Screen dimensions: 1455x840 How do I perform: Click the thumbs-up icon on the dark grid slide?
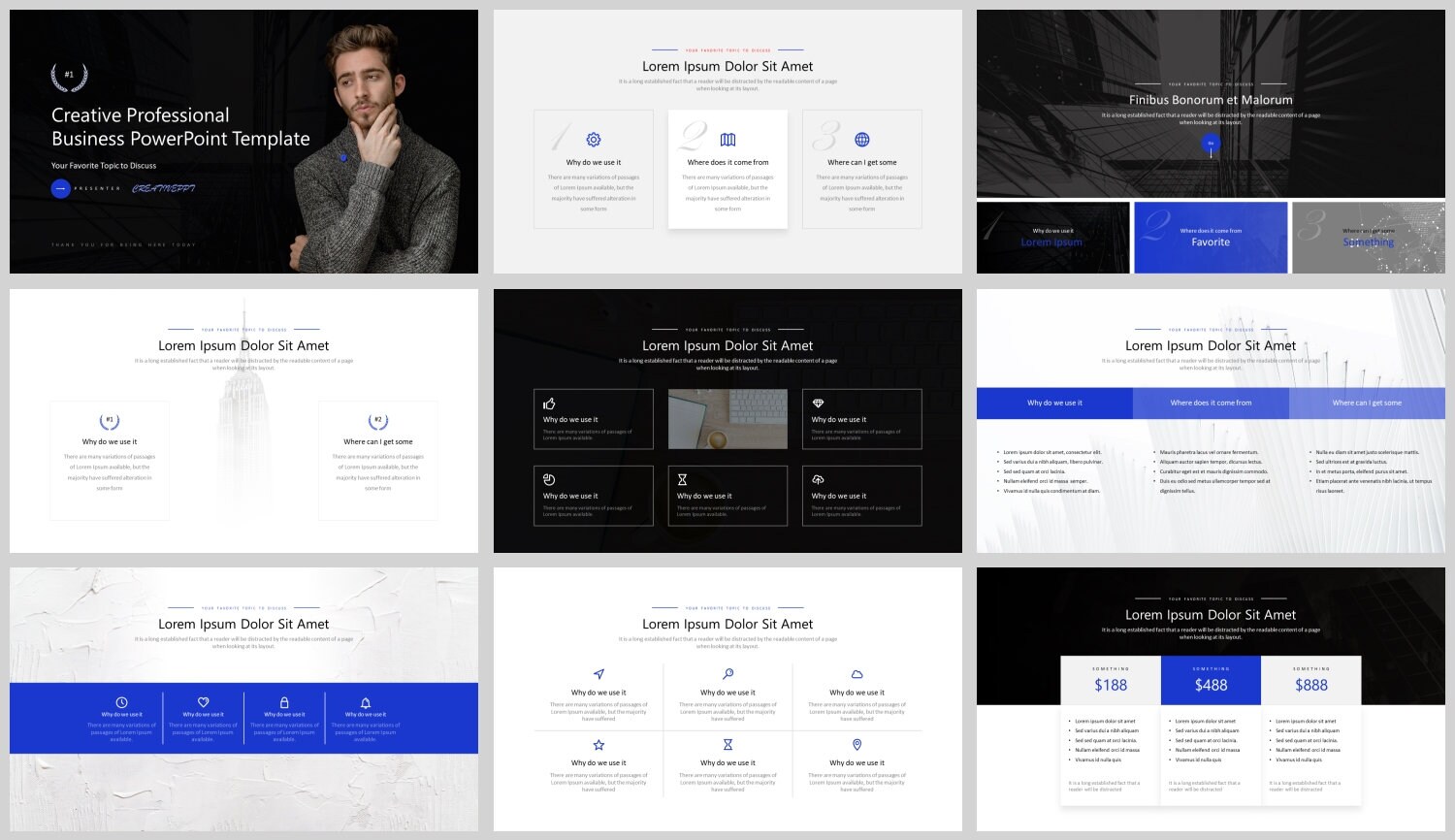coord(549,404)
